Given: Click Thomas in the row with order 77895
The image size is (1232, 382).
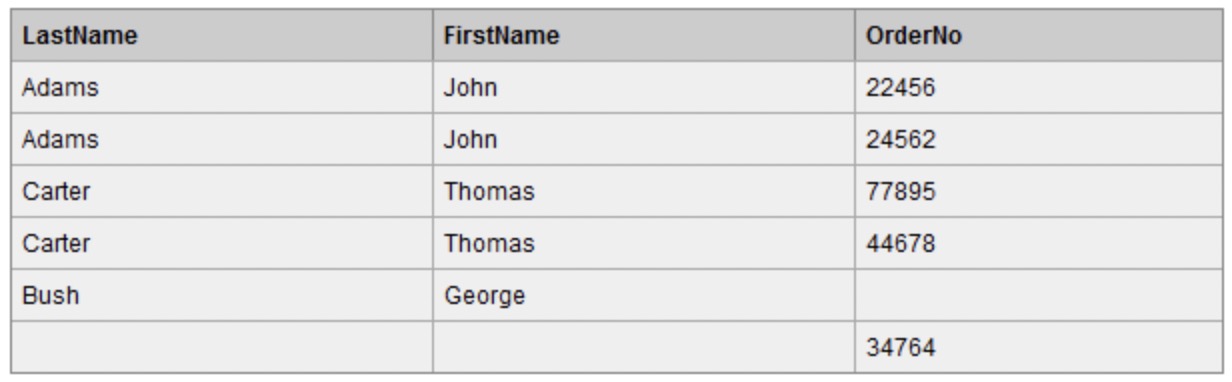Looking at the screenshot, I should click(x=642, y=192).
